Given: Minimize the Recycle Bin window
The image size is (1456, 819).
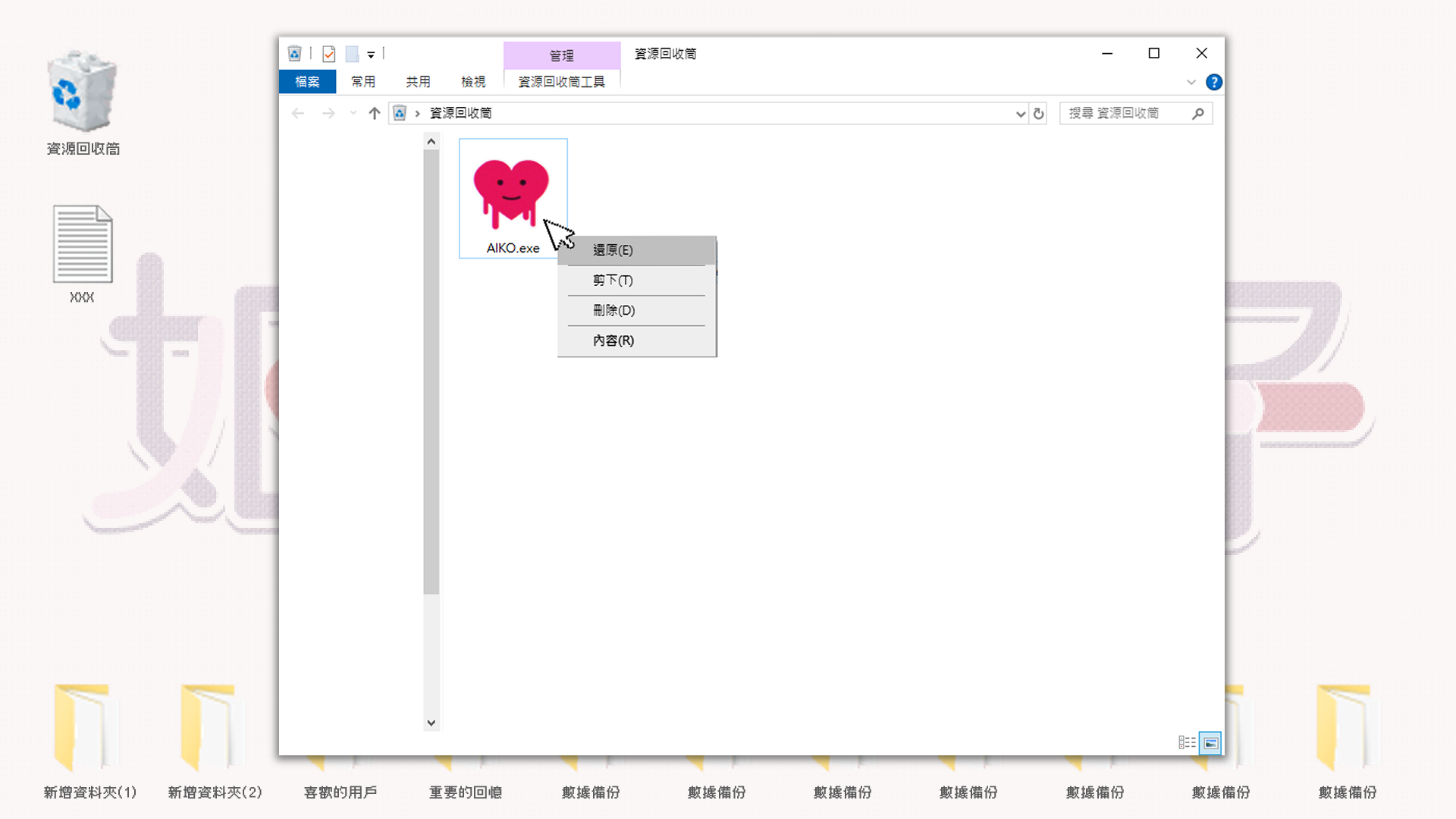Looking at the screenshot, I should (x=1107, y=53).
